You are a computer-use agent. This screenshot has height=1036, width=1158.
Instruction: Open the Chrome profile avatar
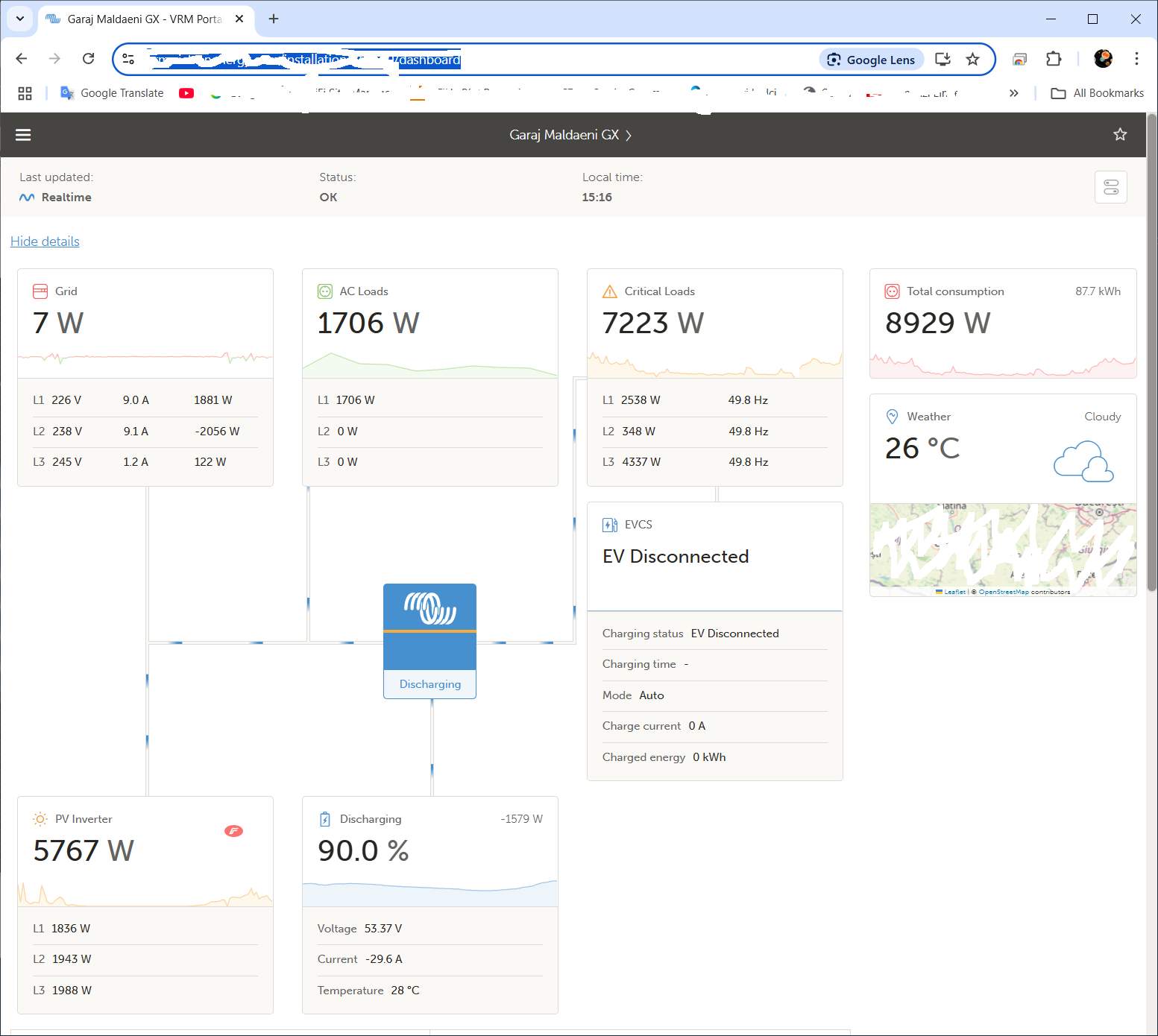1103,59
